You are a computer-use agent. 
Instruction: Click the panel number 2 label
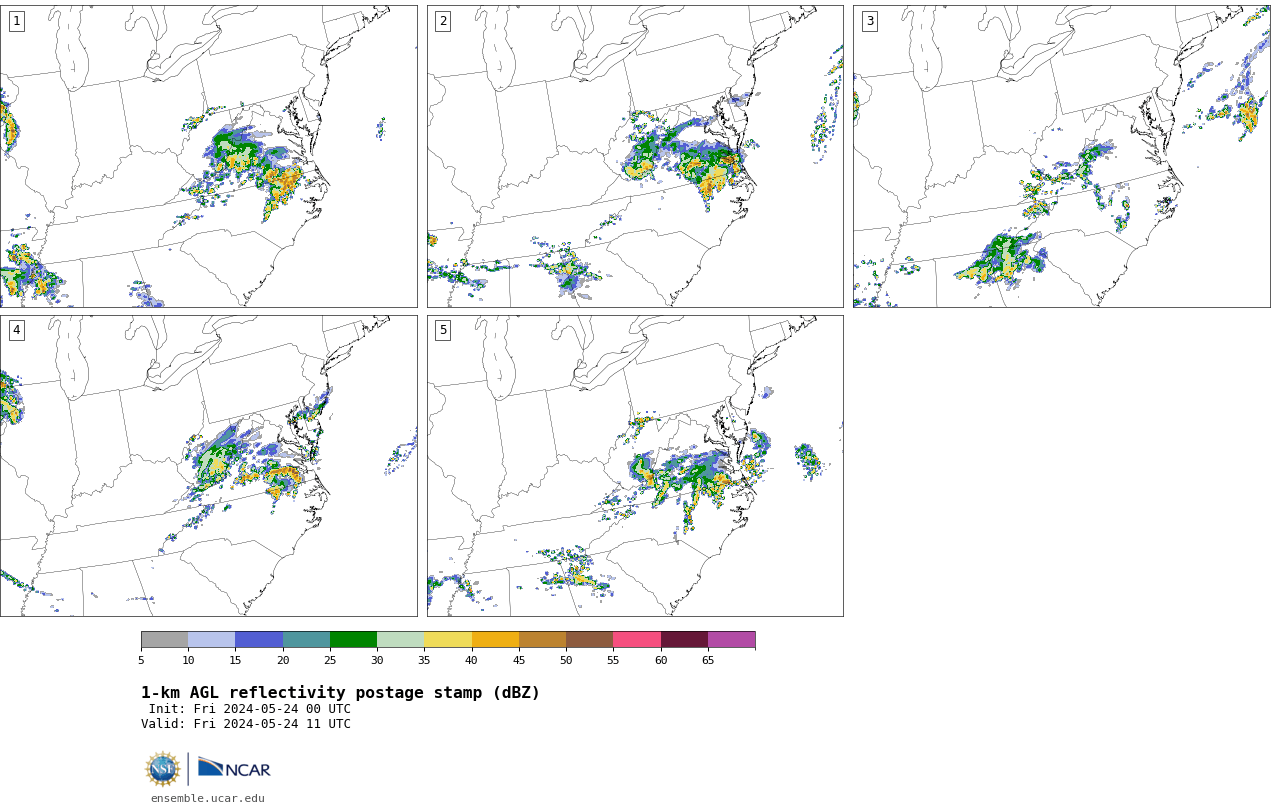(443, 21)
